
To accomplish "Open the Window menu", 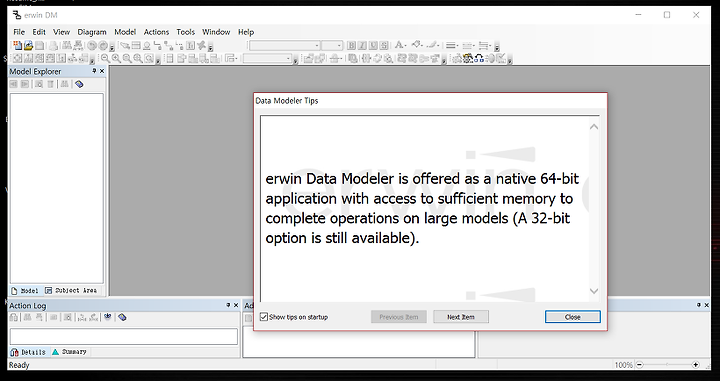I will pos(216,32).
